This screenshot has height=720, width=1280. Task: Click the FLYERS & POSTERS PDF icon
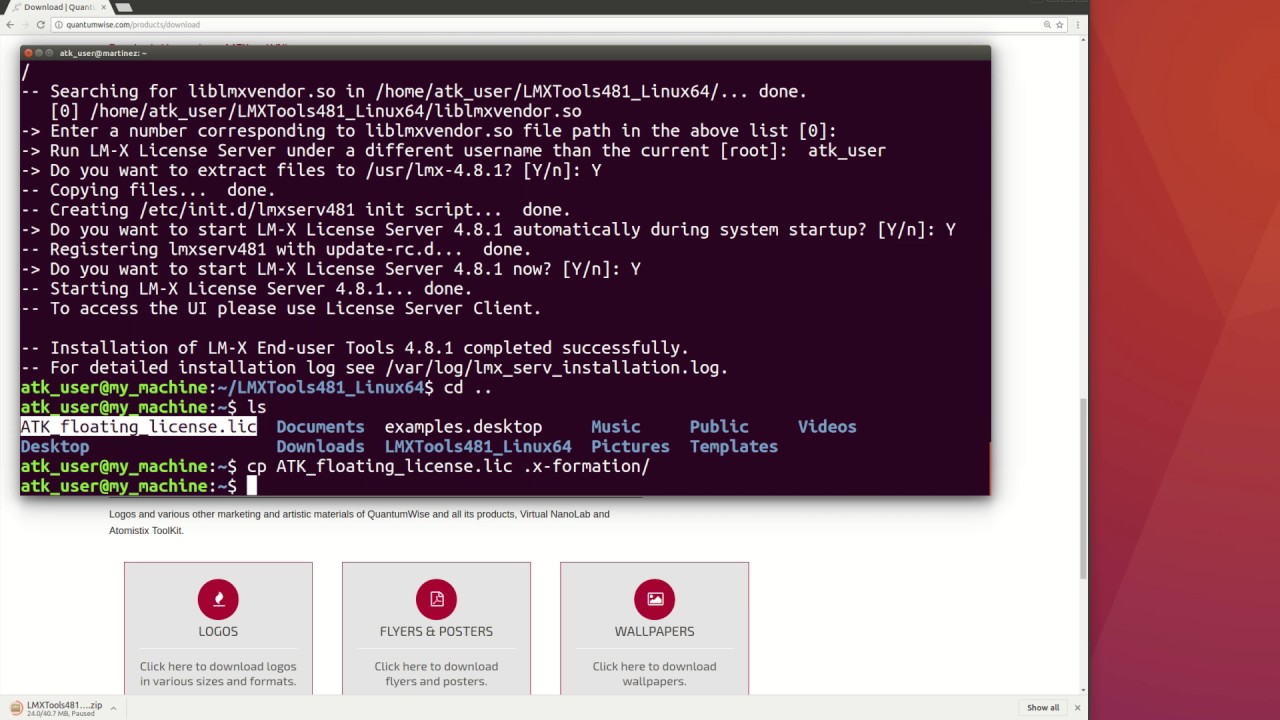pos(436,599)
